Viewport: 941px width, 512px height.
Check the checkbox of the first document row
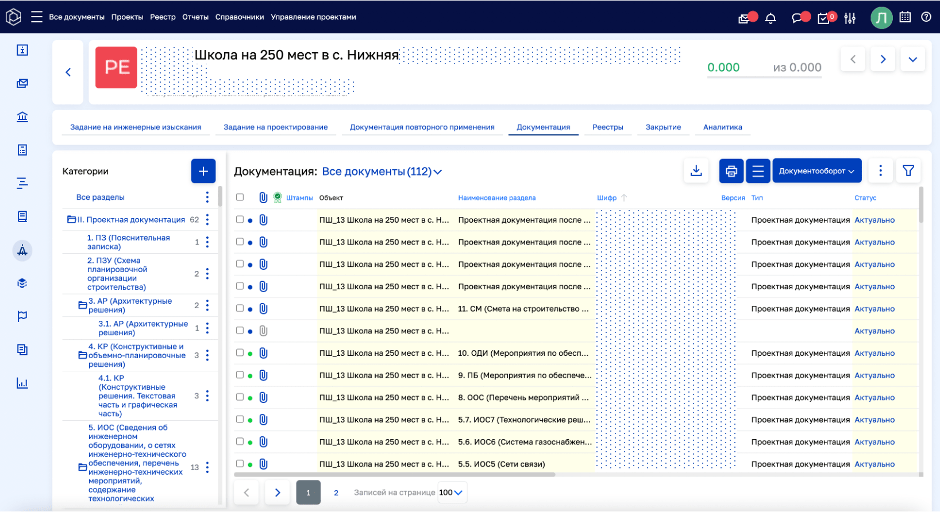[239, 217]
